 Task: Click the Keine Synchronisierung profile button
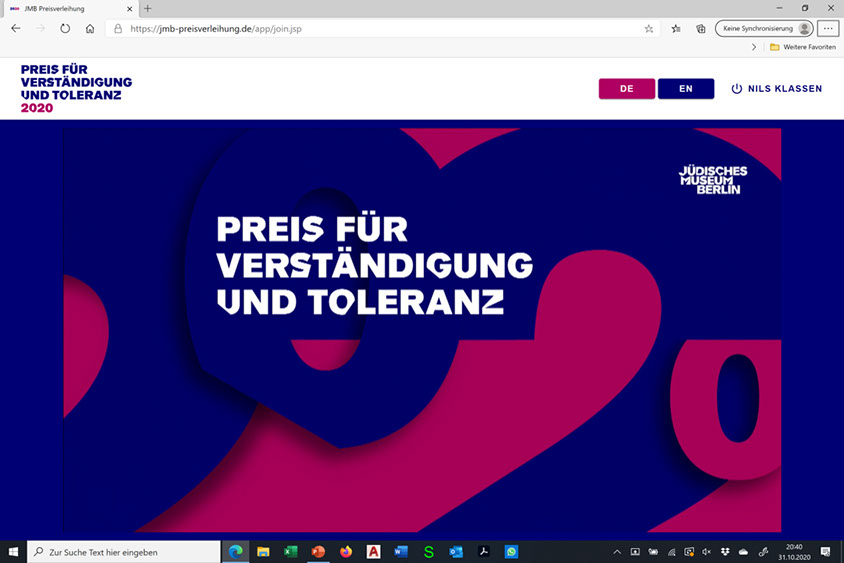[764, 29]
